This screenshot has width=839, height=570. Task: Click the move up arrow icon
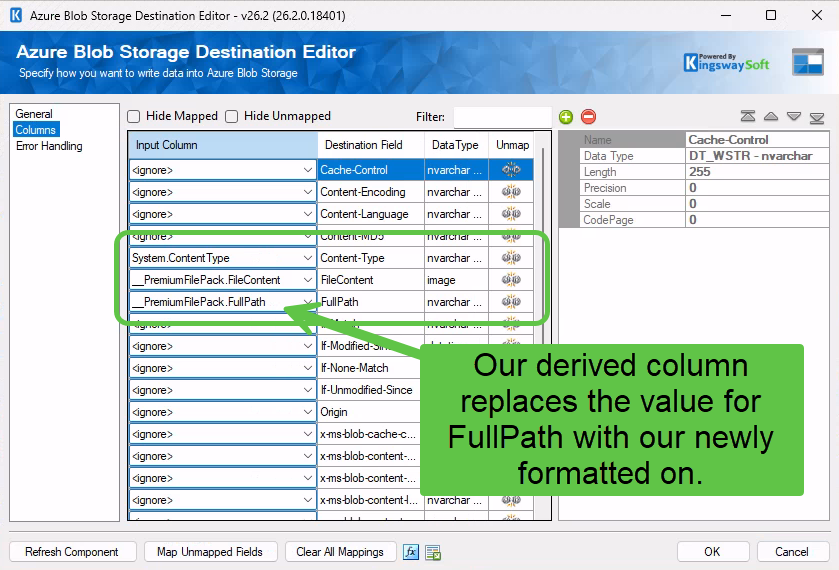tap(771, 116)
